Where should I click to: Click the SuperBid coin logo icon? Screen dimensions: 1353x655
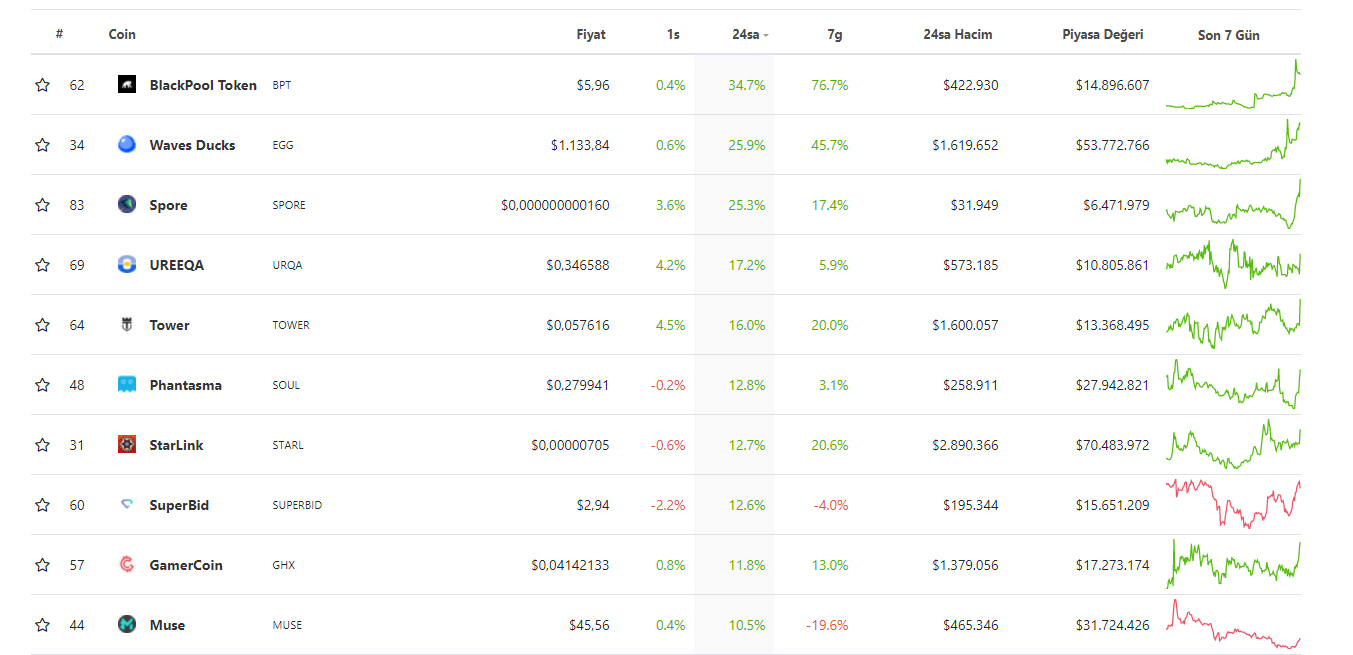click(x=126, y=505)
